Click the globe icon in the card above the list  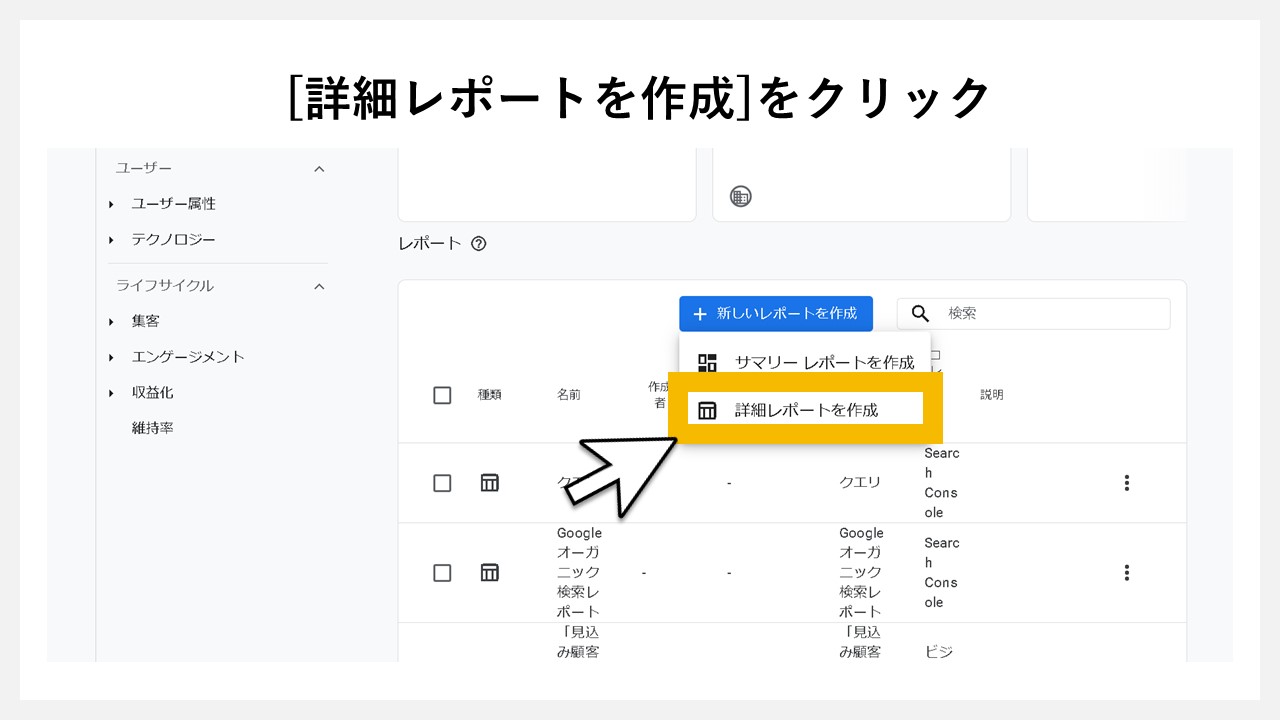(x=738, y=196)
